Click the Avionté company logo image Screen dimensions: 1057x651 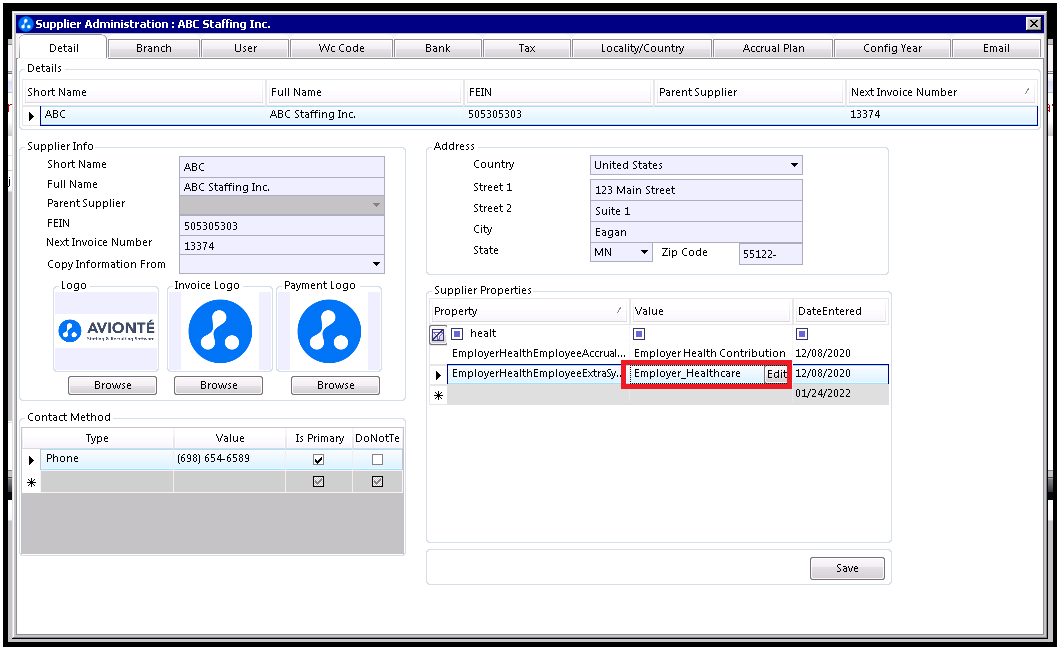pyautogui.click(x=107, y=330)
